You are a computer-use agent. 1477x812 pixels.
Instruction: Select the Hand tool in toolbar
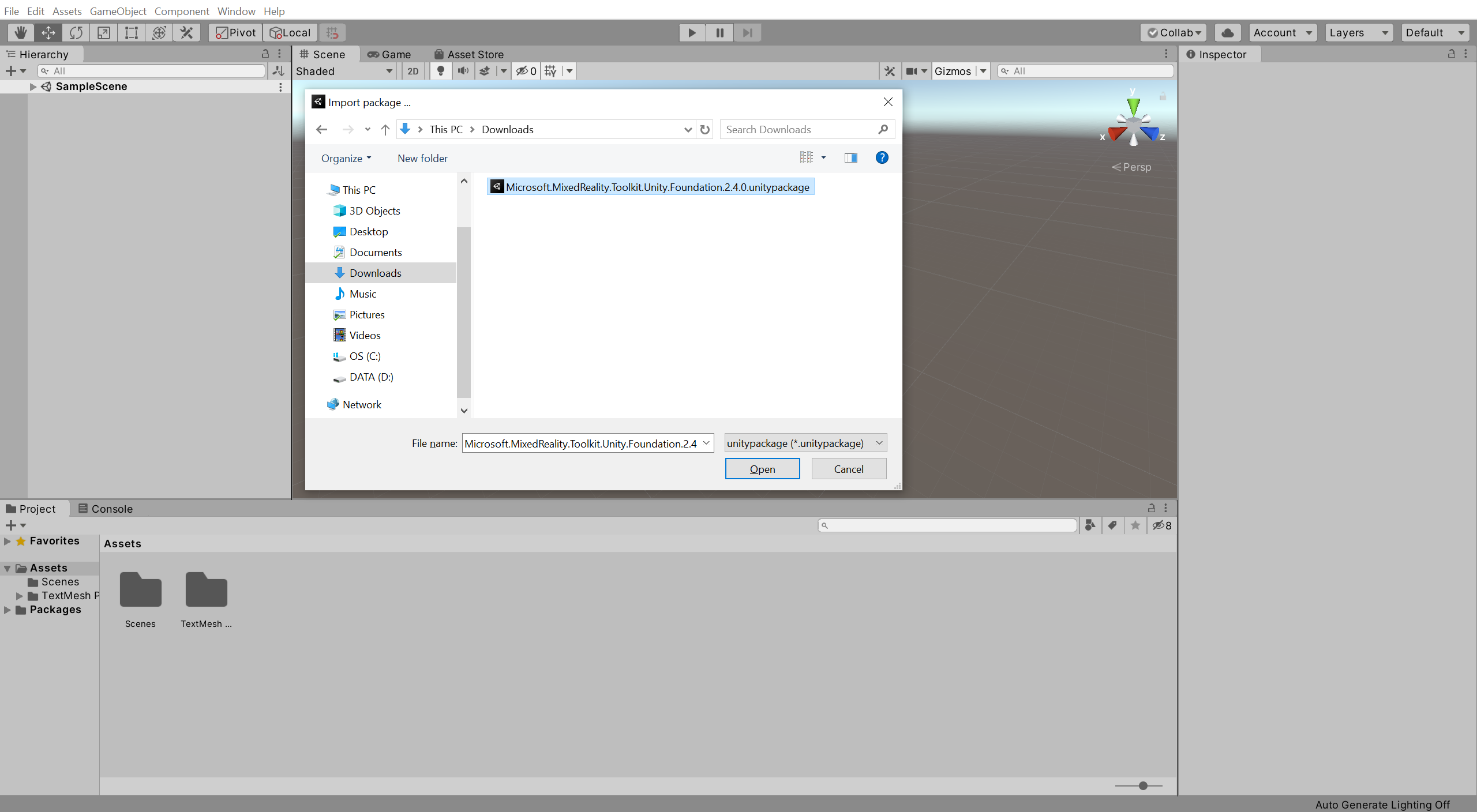pos(21,33)
